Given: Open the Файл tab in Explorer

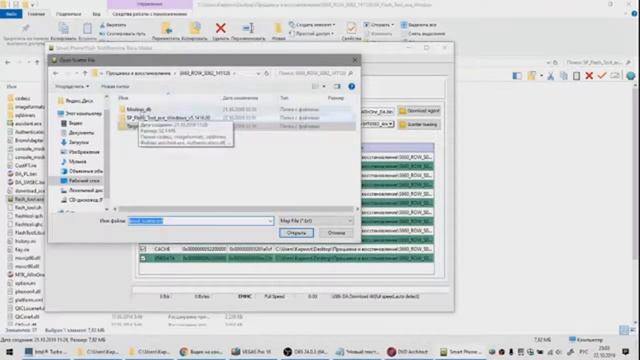Looking at the screenshot, I should (11, 14).
